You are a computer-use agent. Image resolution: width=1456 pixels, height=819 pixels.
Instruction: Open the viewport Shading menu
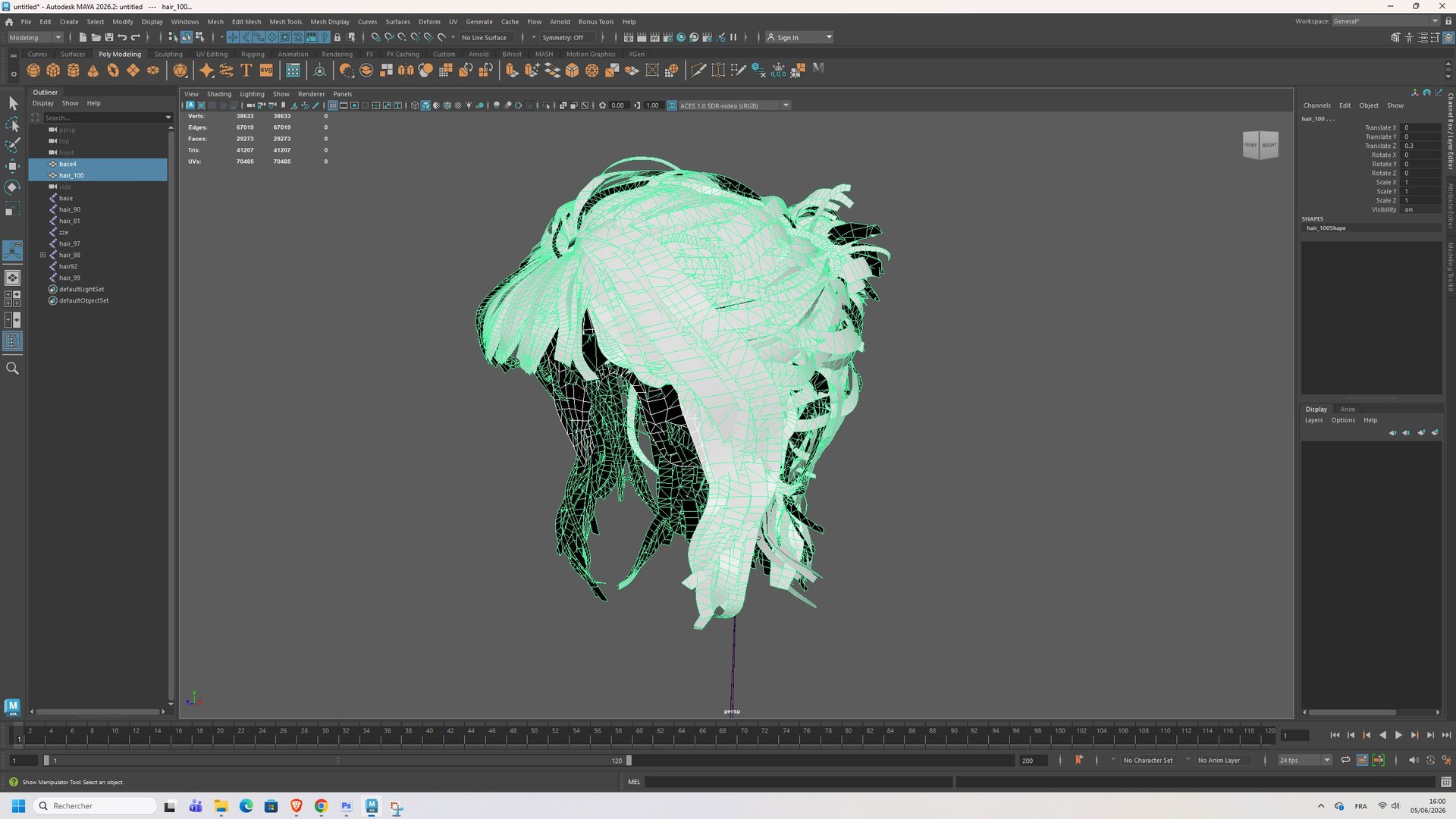point(219,94)
